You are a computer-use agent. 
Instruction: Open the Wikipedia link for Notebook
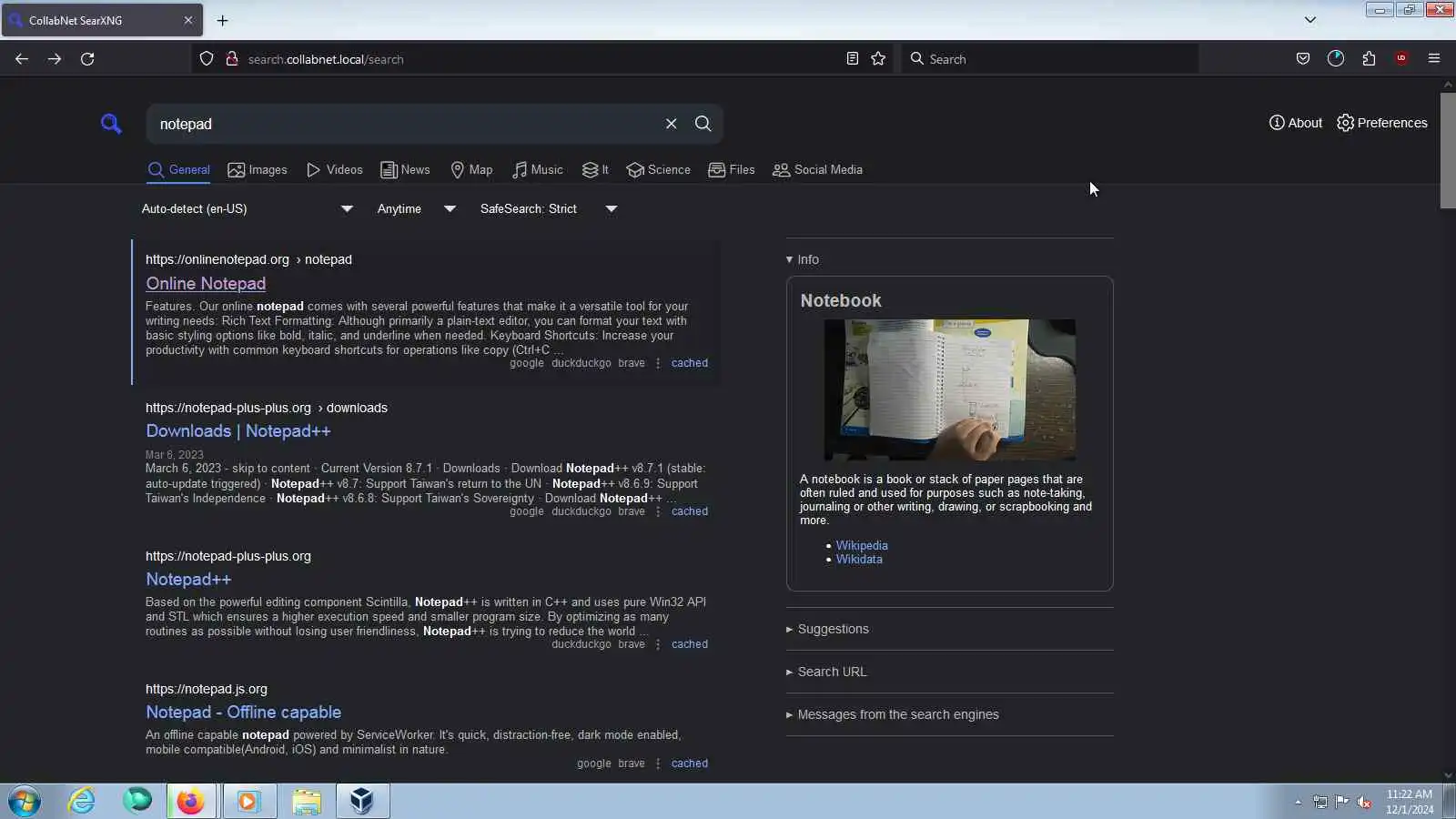click(x=862, y=546)
